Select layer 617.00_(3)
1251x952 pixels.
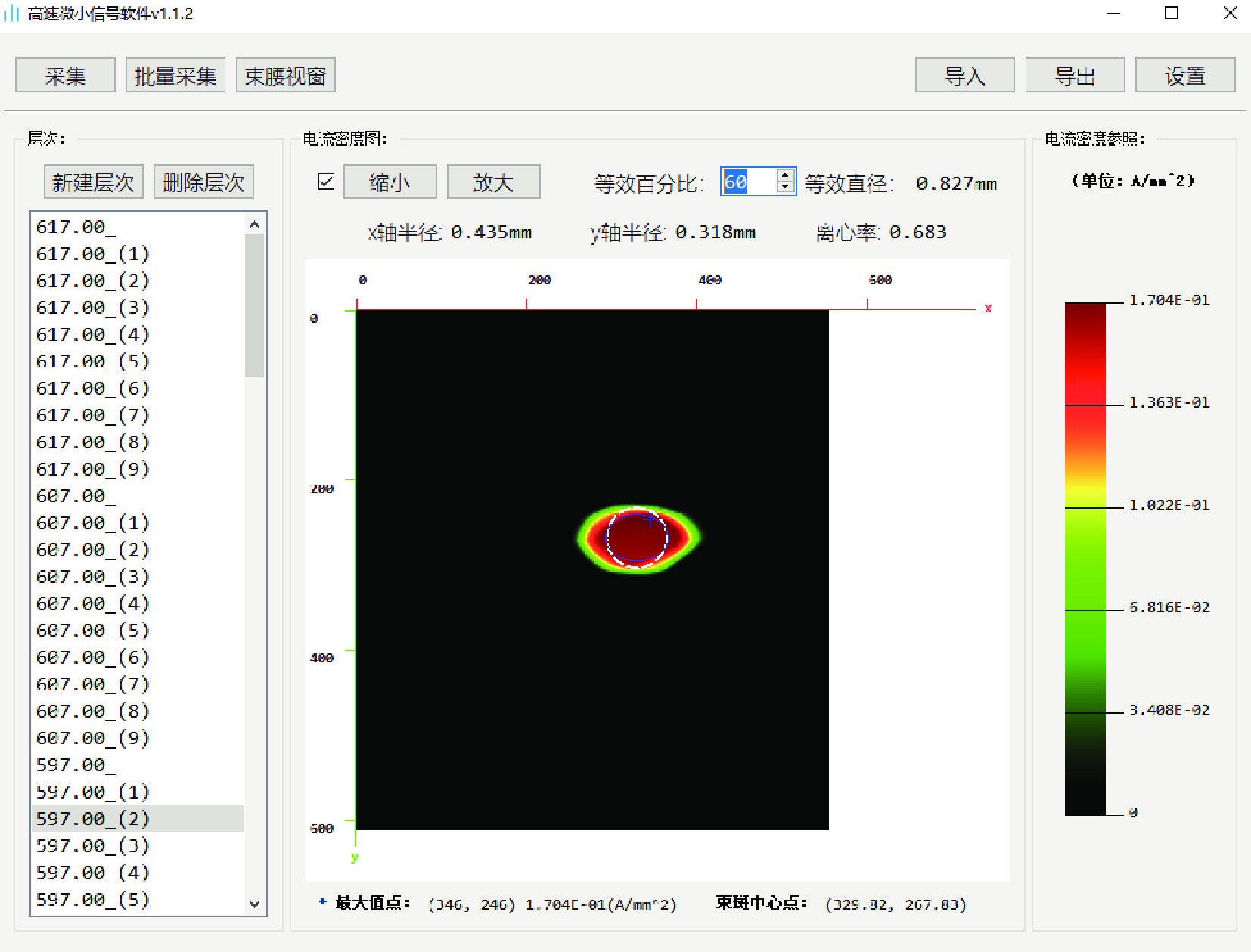(x=138, y=308)
